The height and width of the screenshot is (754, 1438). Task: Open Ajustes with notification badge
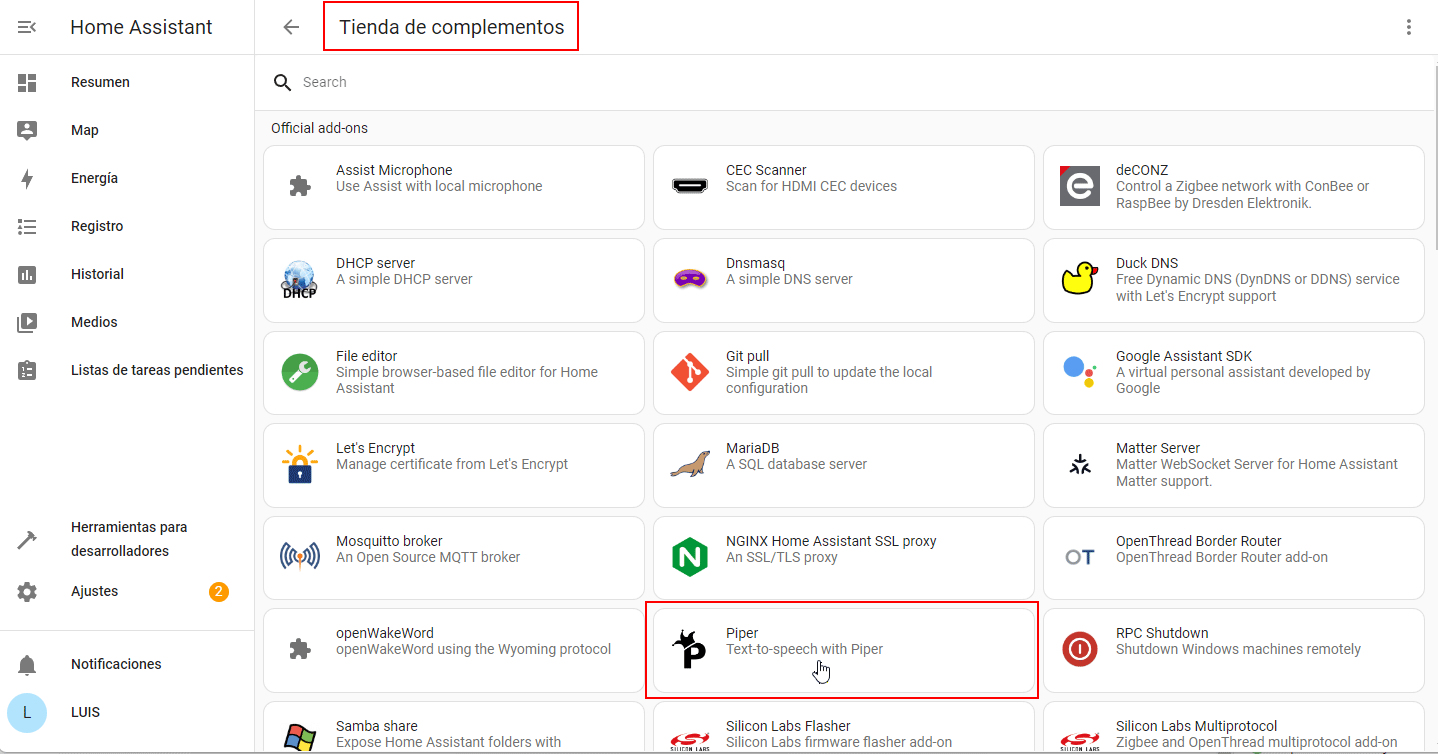[x=94, y=591]
